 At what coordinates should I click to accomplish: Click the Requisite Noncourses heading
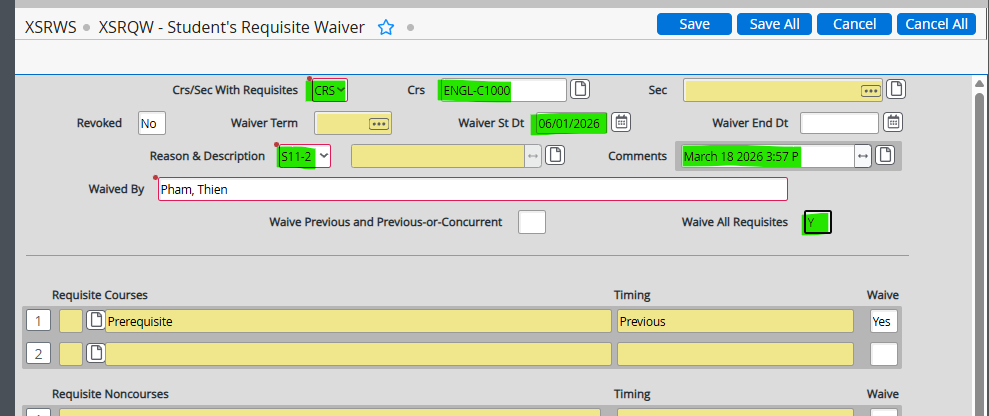point(110,393)
